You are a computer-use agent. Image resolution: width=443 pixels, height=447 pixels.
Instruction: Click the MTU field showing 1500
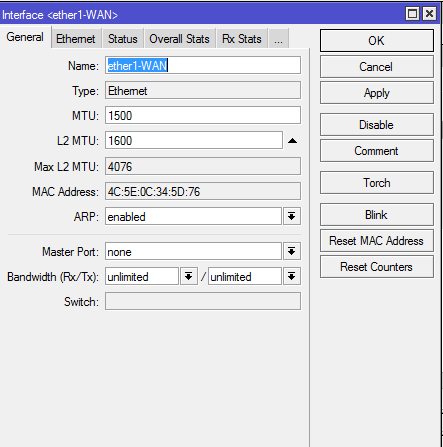coord(203,115)
